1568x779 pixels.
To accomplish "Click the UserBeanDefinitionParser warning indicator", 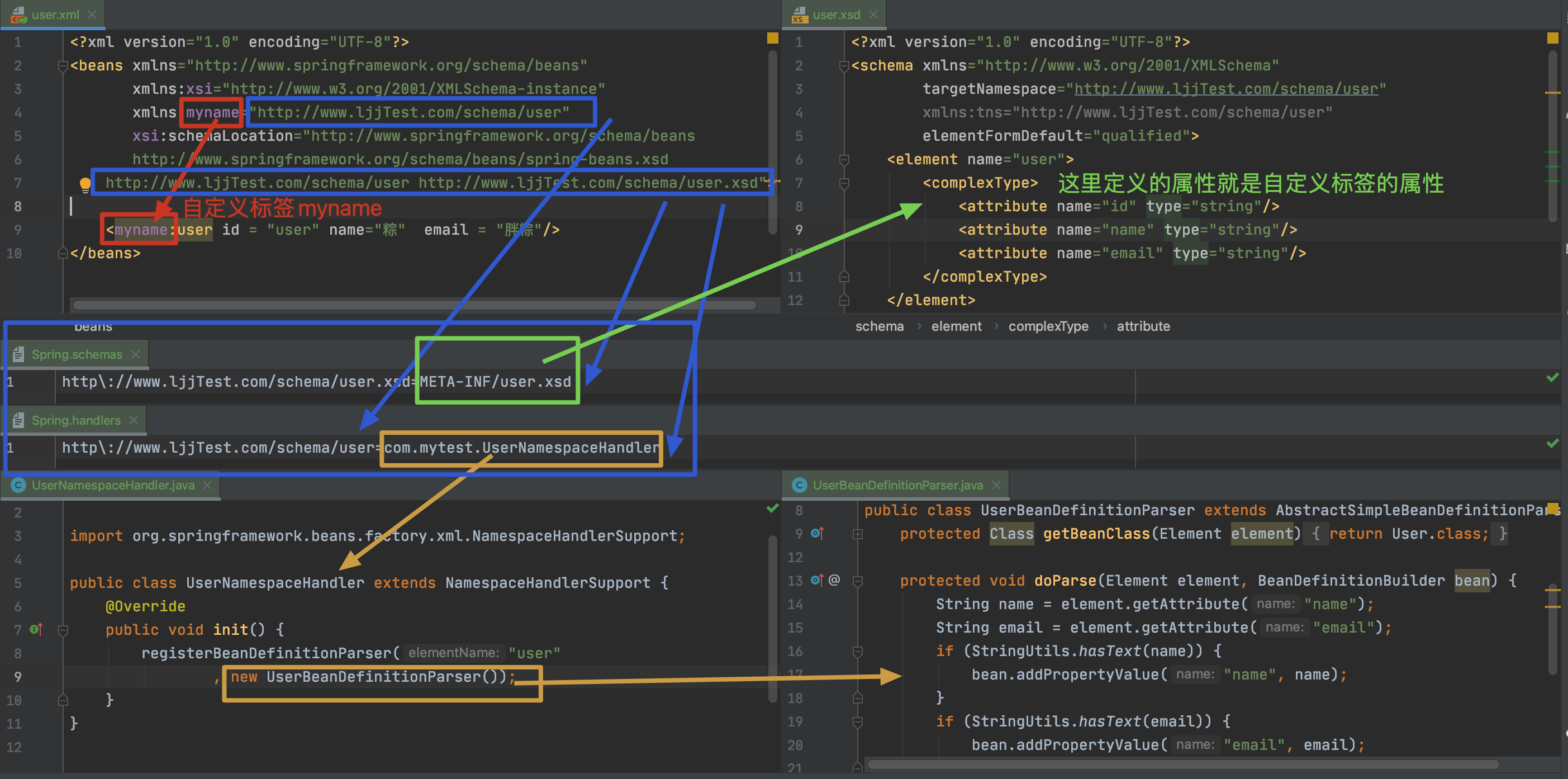I will [1553, 508].
